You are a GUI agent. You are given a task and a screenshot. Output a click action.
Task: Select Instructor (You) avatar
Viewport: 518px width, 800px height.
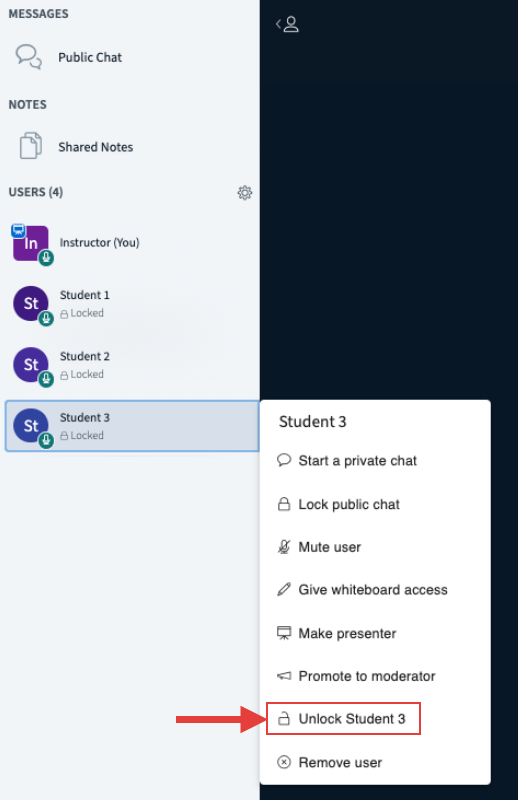tap(31, 243)
